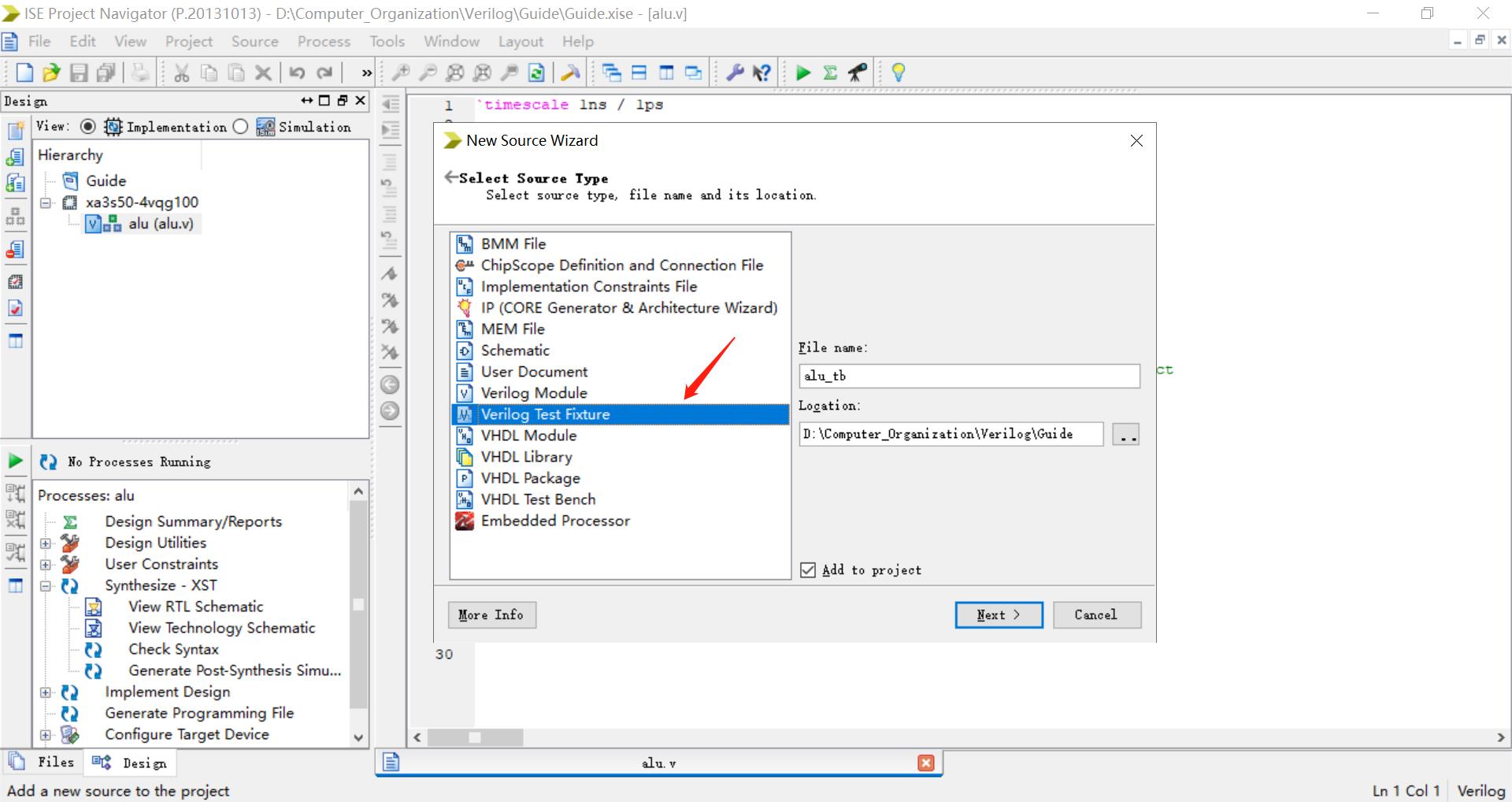Expand the User Constraints process node
The image size is (1512, 802).
pyautogui.click(x=46, y=564)
